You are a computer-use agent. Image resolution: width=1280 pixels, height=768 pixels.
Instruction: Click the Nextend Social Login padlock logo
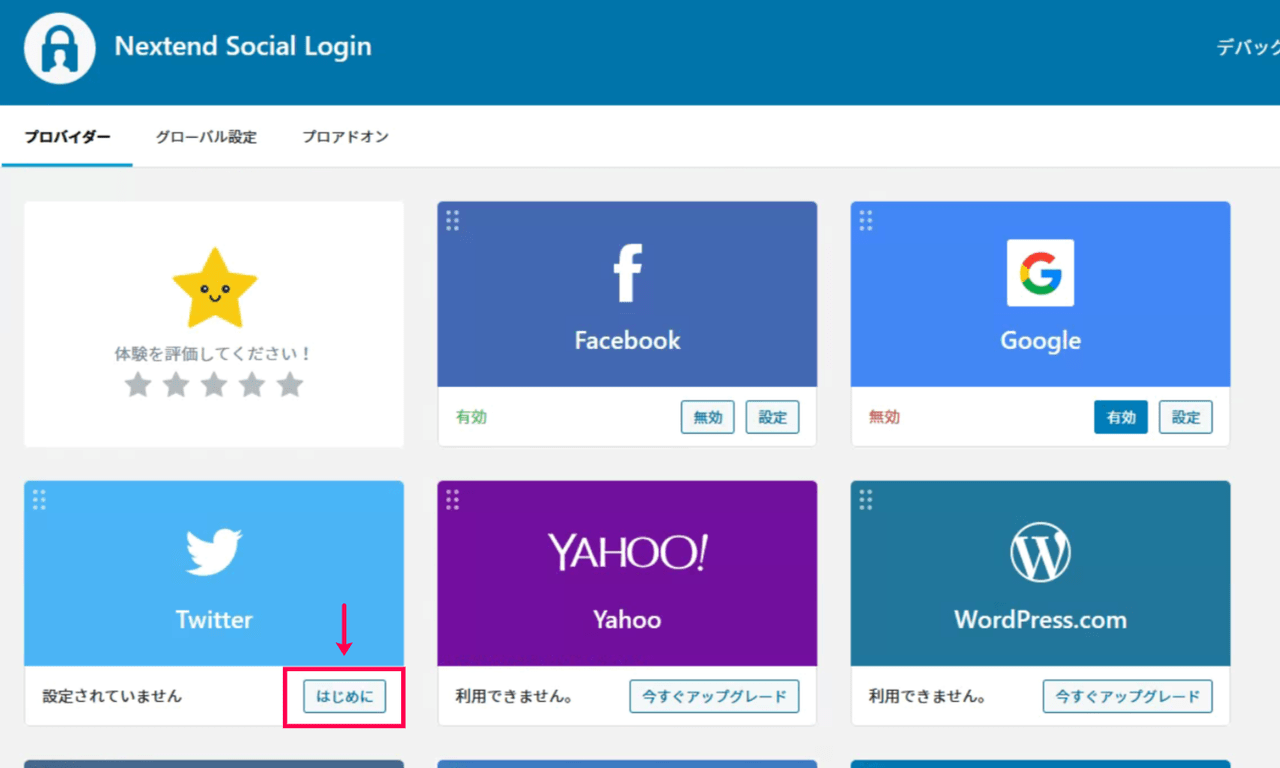click(60, 49)
